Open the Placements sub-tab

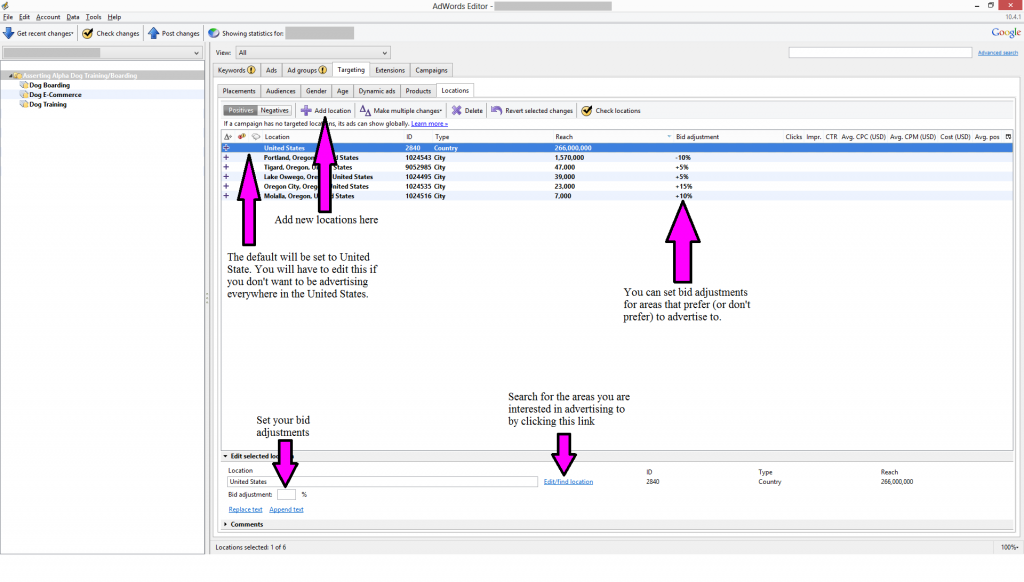pyautogui.click(x=239, y=91)
